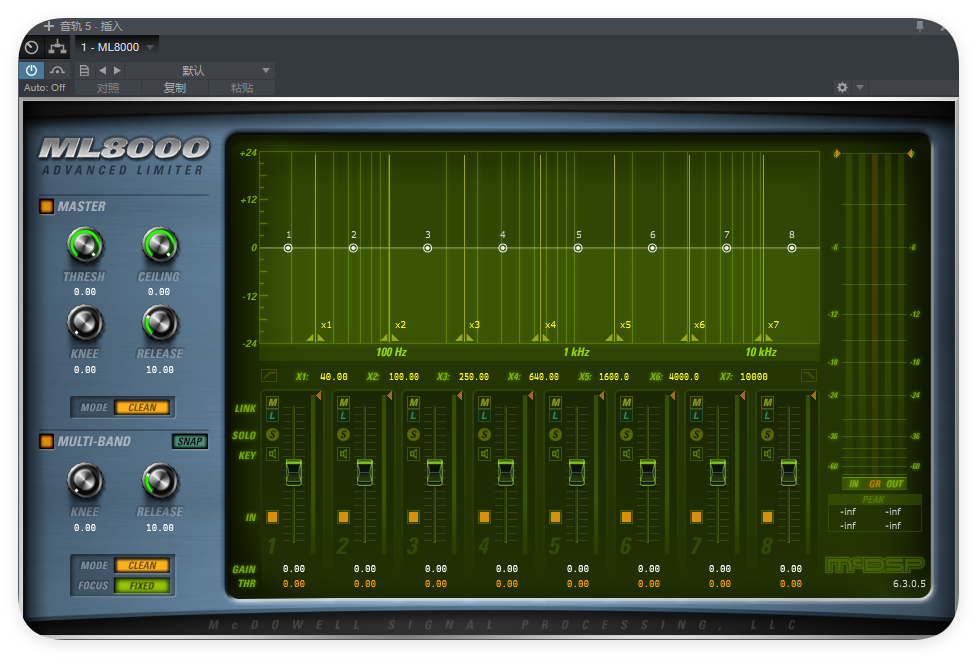Image resolution: width=977 pixels, height=658 pixels.
Task: Toggle the SNAP button
Action: tap(189, 441)
